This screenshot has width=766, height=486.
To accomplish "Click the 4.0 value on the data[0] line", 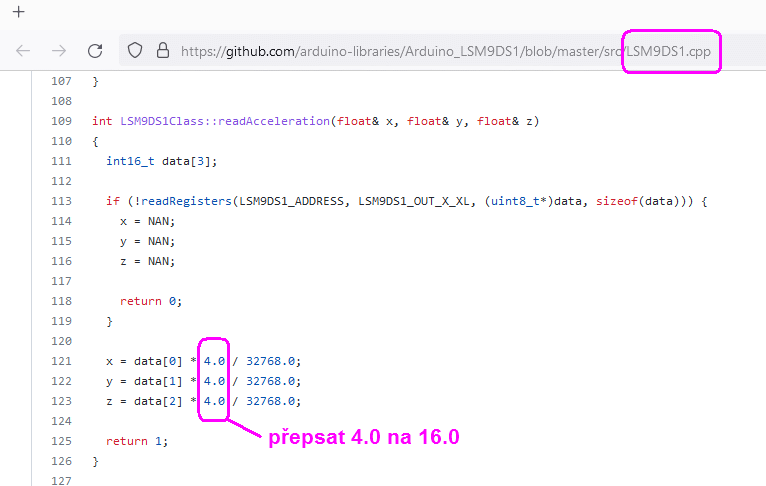I will (x=214, y=361).
